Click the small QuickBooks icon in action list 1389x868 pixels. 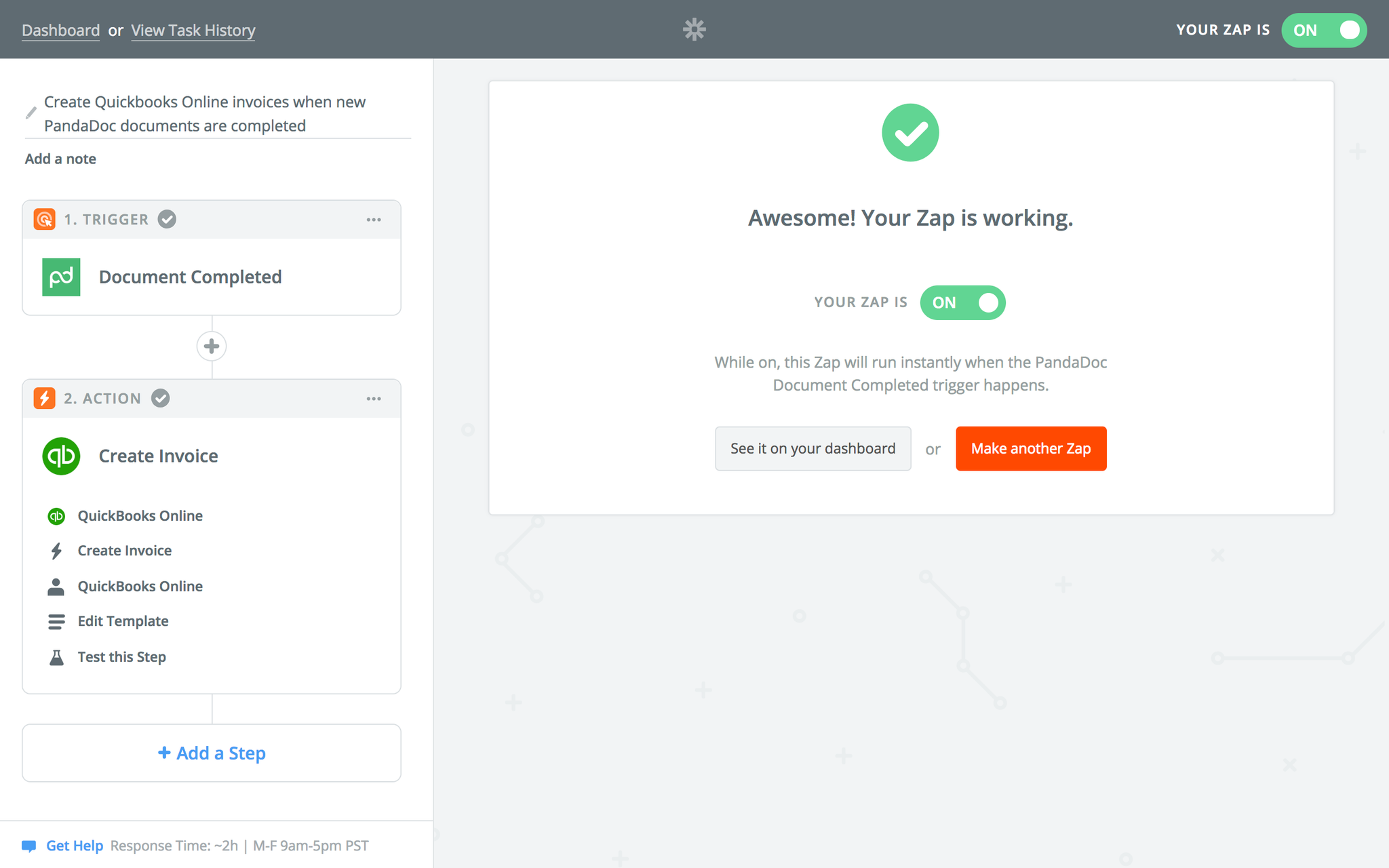56,516
